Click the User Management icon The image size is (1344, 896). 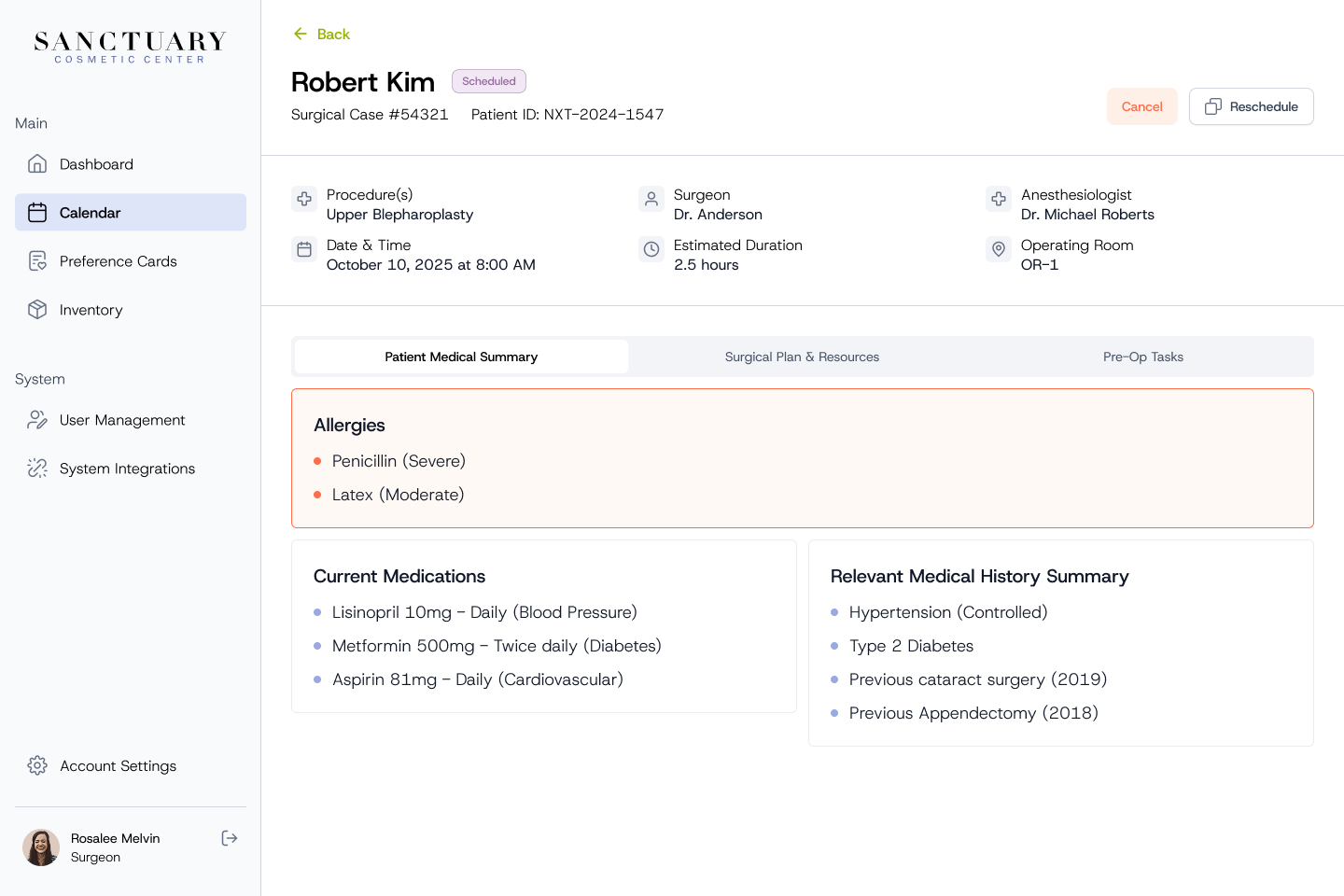coord(37,420)
